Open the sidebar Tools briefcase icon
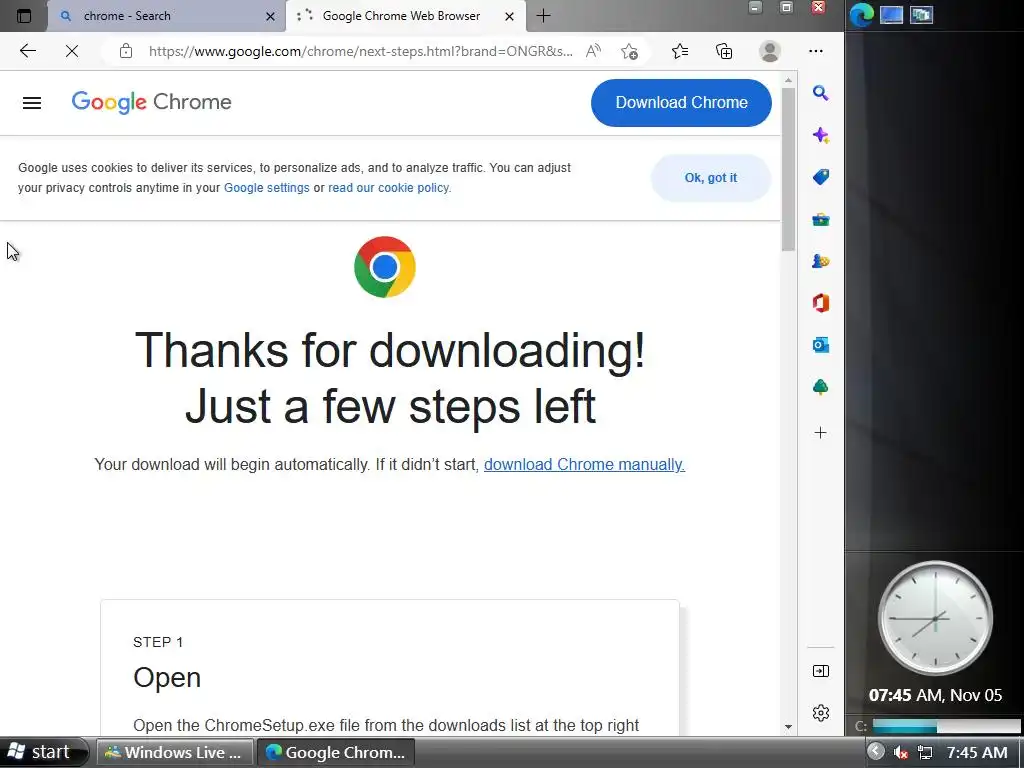The image size is (1024, 768). (x=821, y=219)
